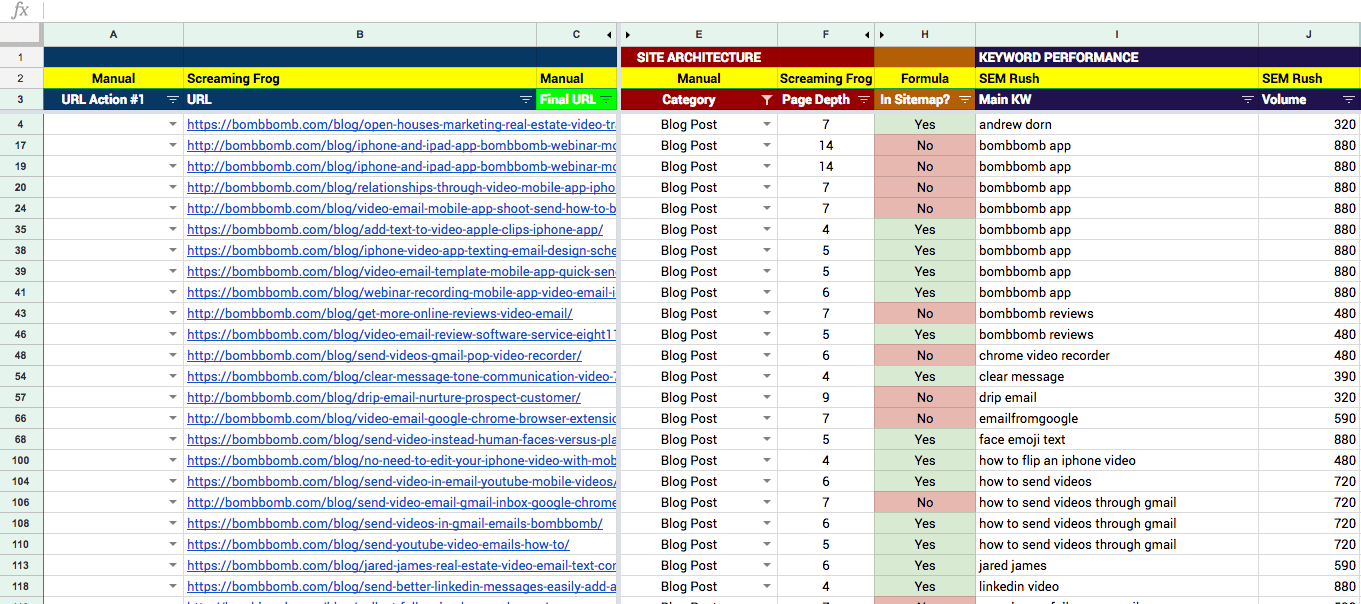The image size is (1361, 604).
Task: Select row 100 header
Action: point(21,461)
